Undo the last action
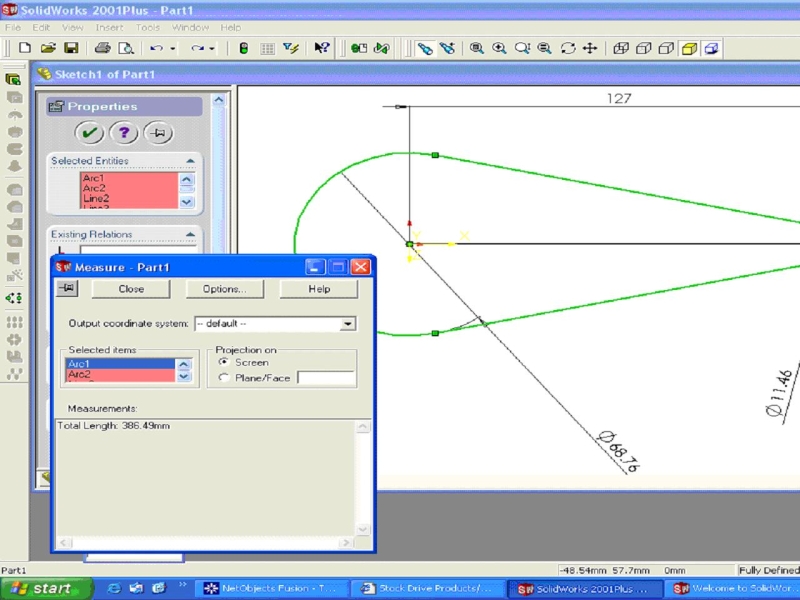Viewport: 800px width, 600px height. point(157,48)
